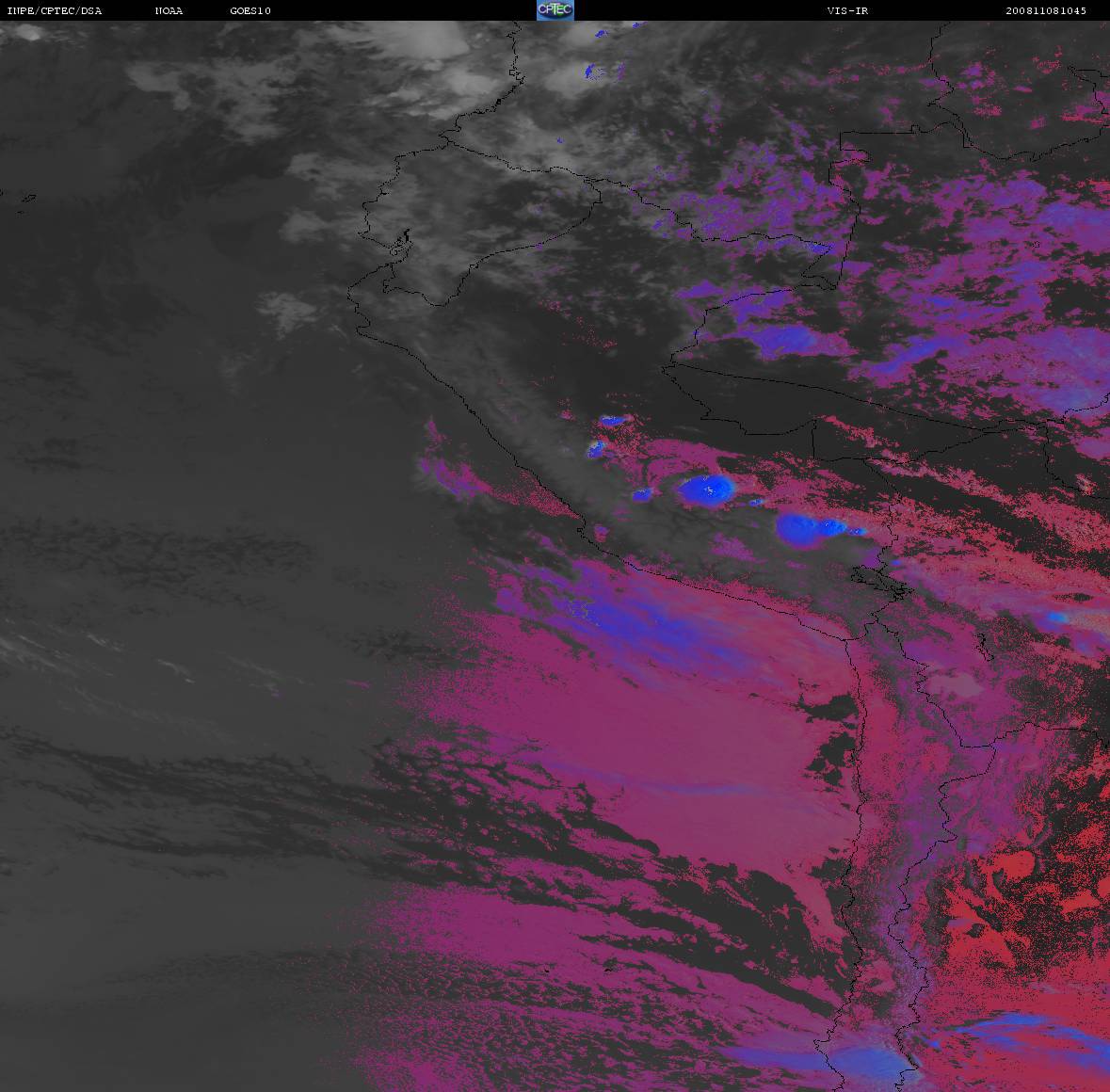Click the GOES10 satellite label

point(250,10)
